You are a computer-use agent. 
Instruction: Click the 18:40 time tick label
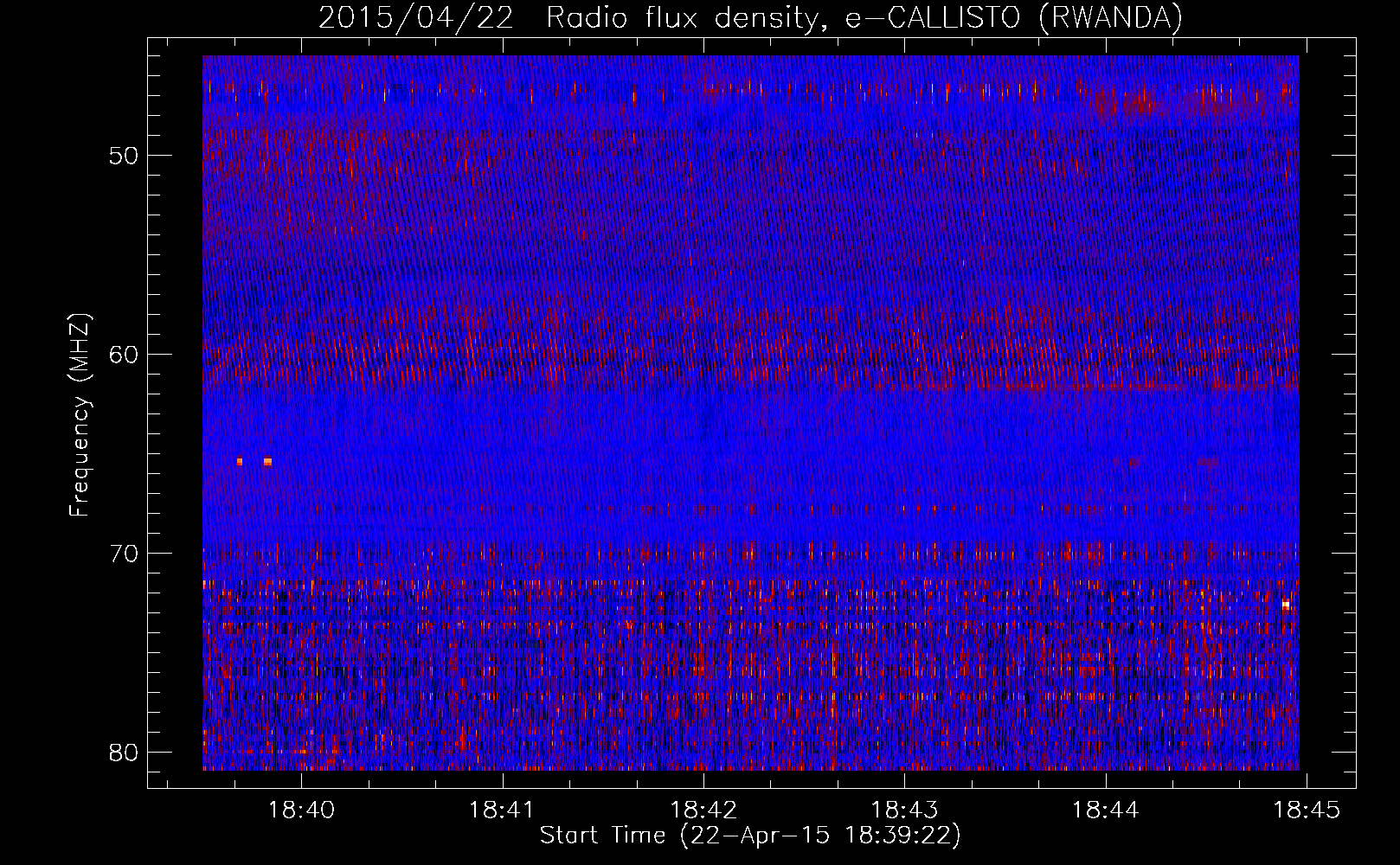[x=302, y=810]
